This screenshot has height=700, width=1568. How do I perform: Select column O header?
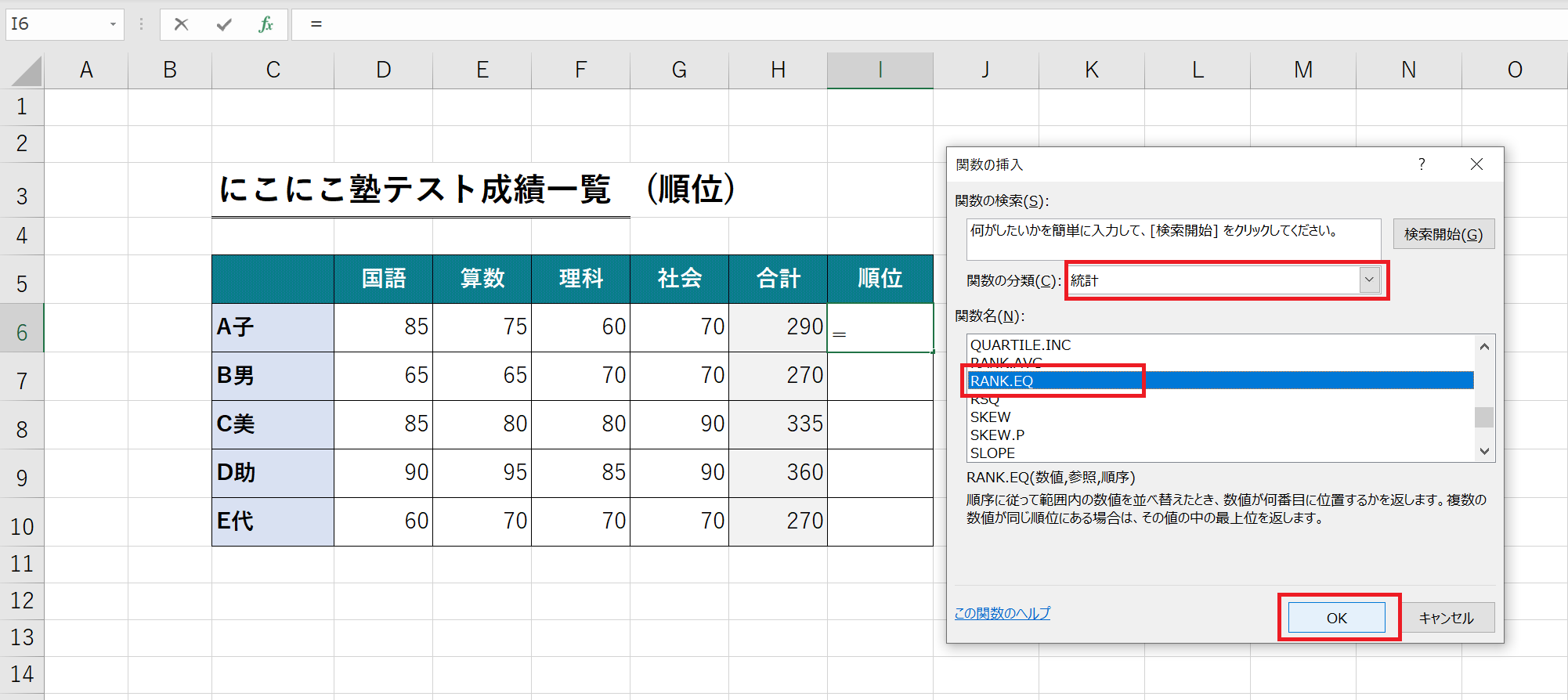[1515, 70]
